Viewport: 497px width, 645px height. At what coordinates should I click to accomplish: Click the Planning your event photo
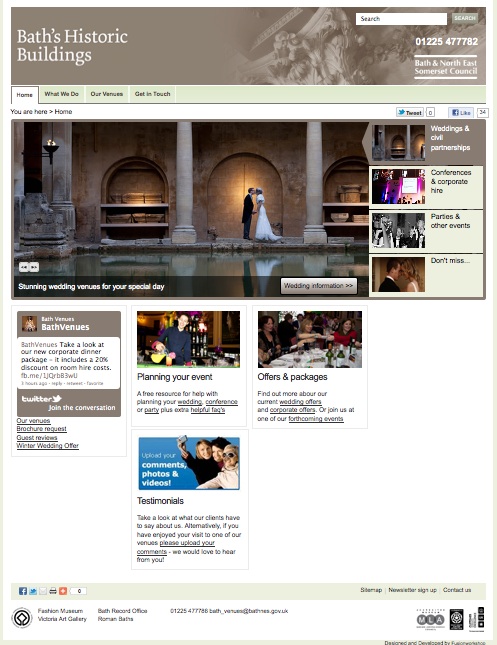pyautogui.click(x=188, y=339)
